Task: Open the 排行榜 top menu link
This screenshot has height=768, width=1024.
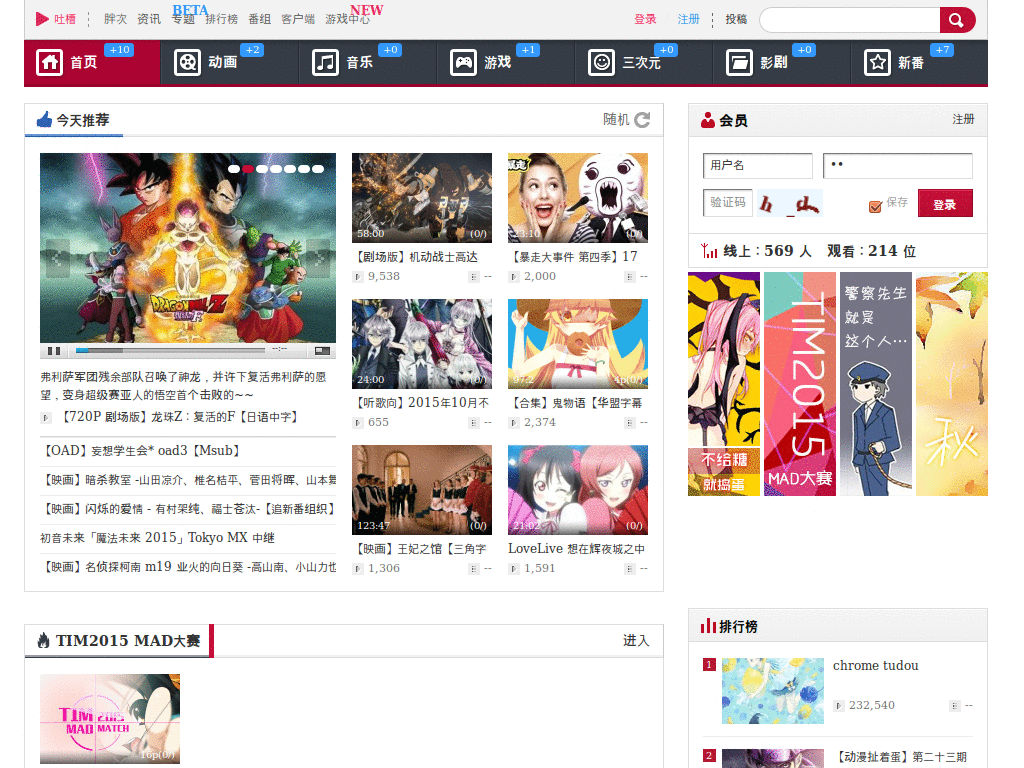Action: point(221,19)
